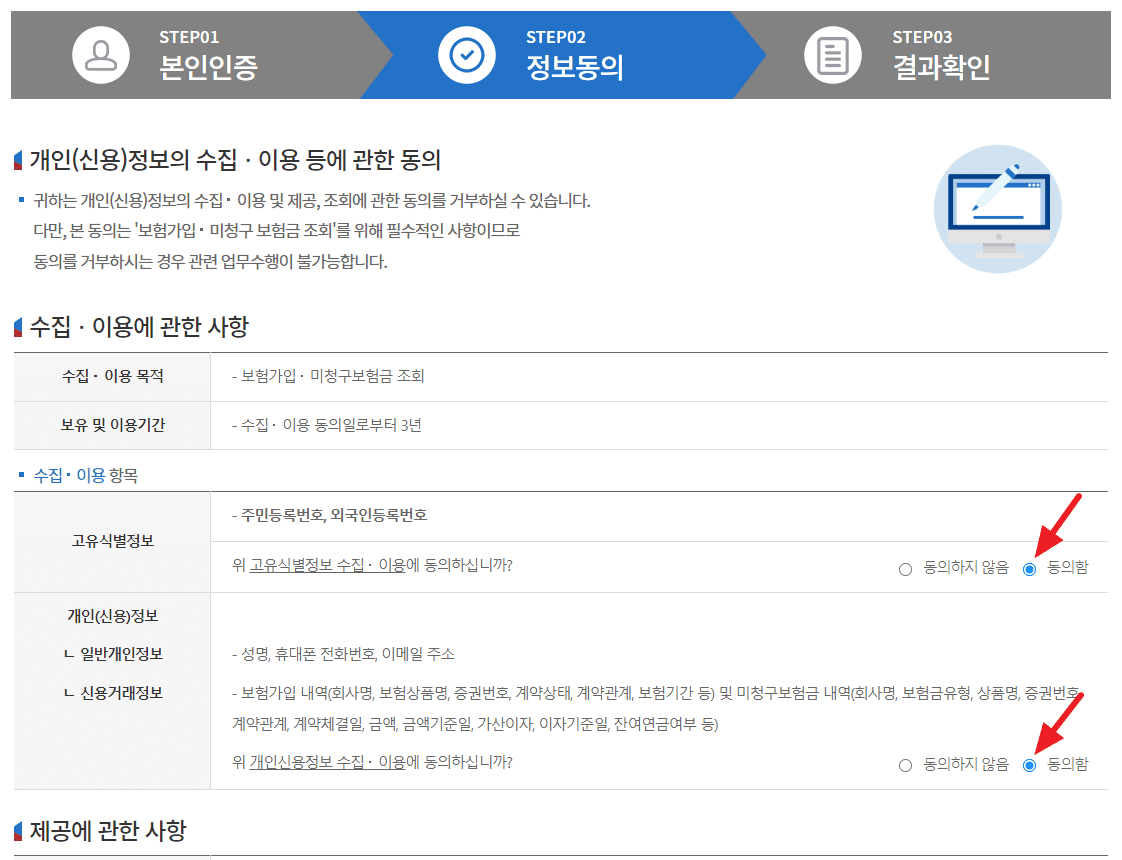The width and height of the screenshot is (1122, 860).
Task: Click the 성명, 휴대폰 전화번호, 이메일 주소 text
Action: 343,654
